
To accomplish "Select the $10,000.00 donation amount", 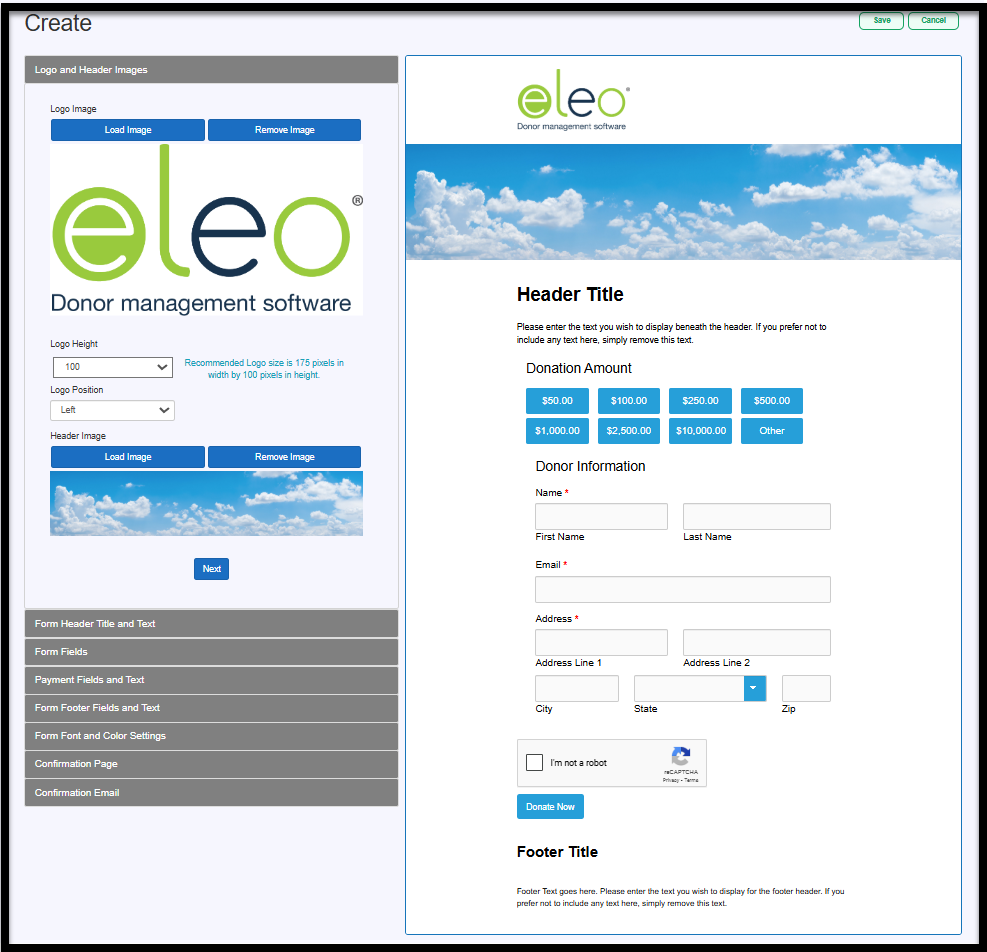I will point(700,431).
